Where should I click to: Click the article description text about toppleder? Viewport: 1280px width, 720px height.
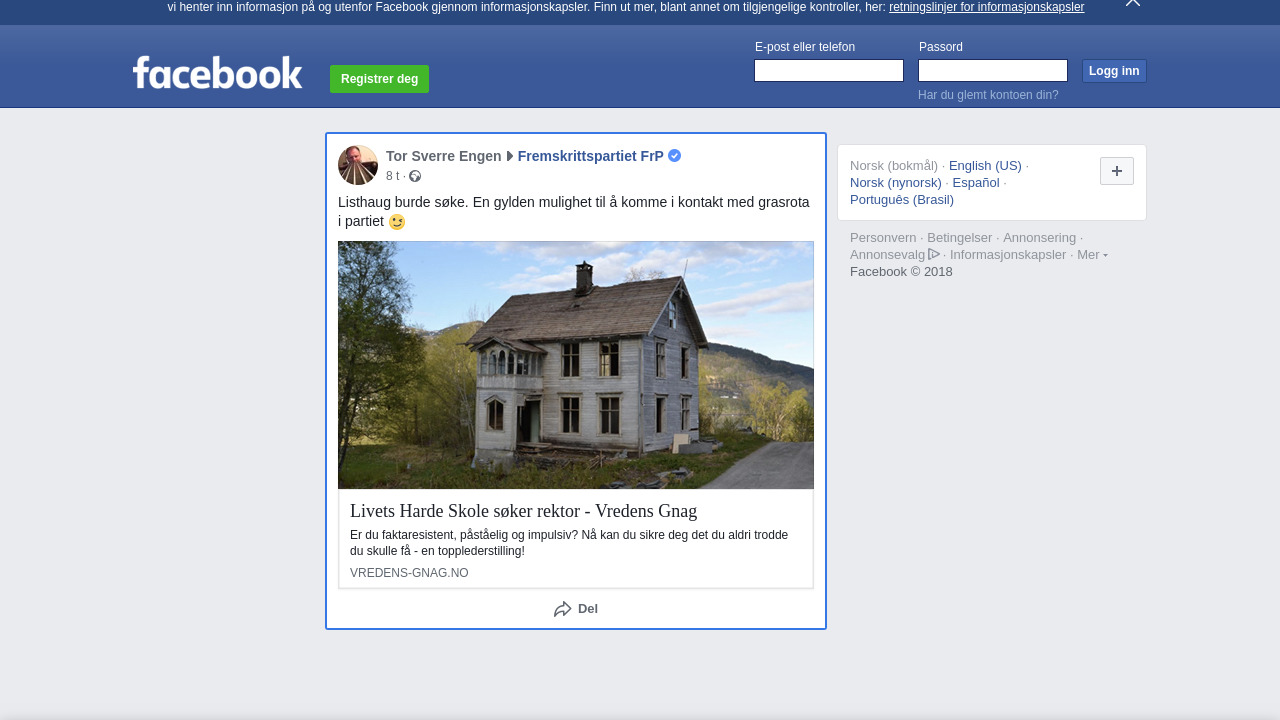coord(569,543)
